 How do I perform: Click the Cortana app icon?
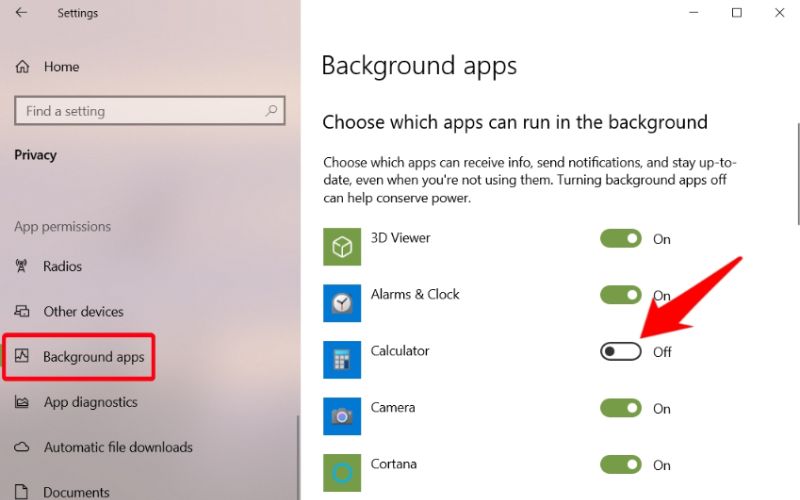point(342,473)
